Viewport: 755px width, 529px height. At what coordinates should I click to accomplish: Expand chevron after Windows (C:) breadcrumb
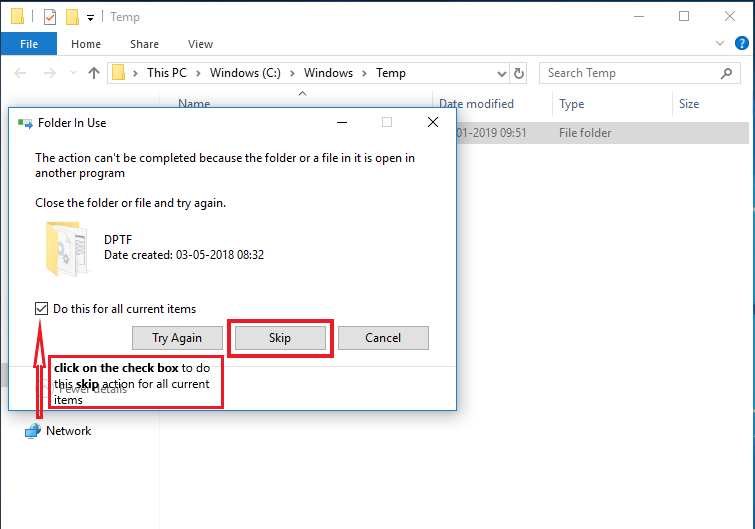292,73
